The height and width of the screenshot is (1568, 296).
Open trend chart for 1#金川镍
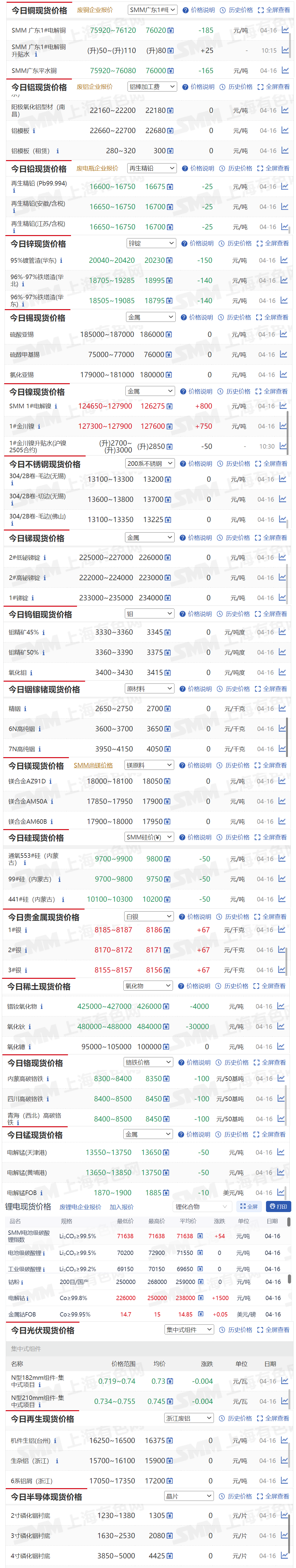283,426
